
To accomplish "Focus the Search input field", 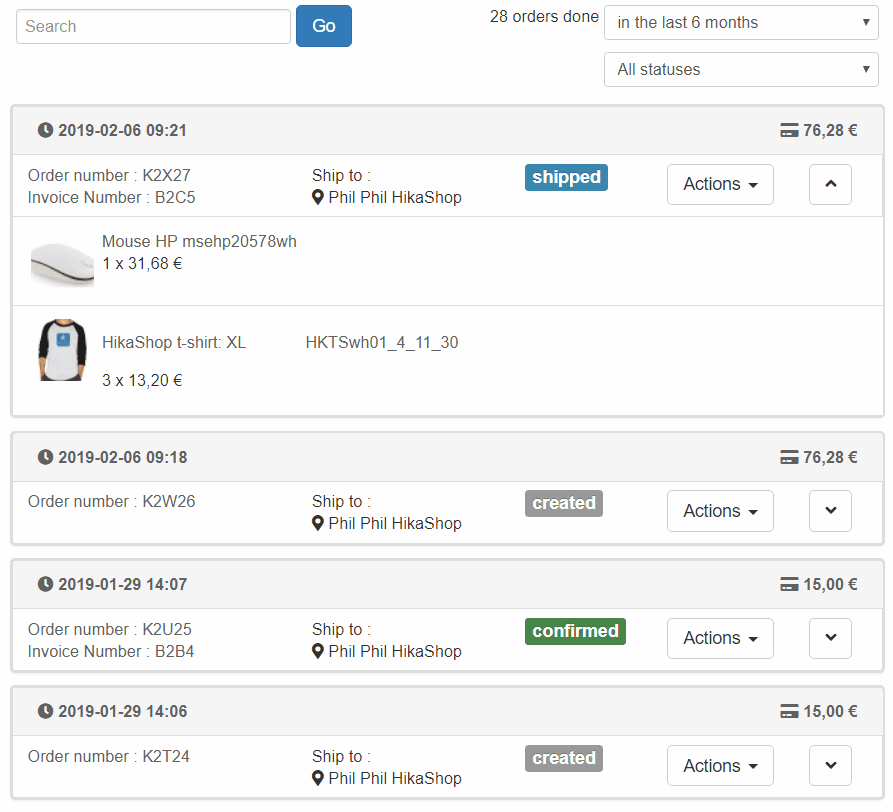I will tap(153, 26).
